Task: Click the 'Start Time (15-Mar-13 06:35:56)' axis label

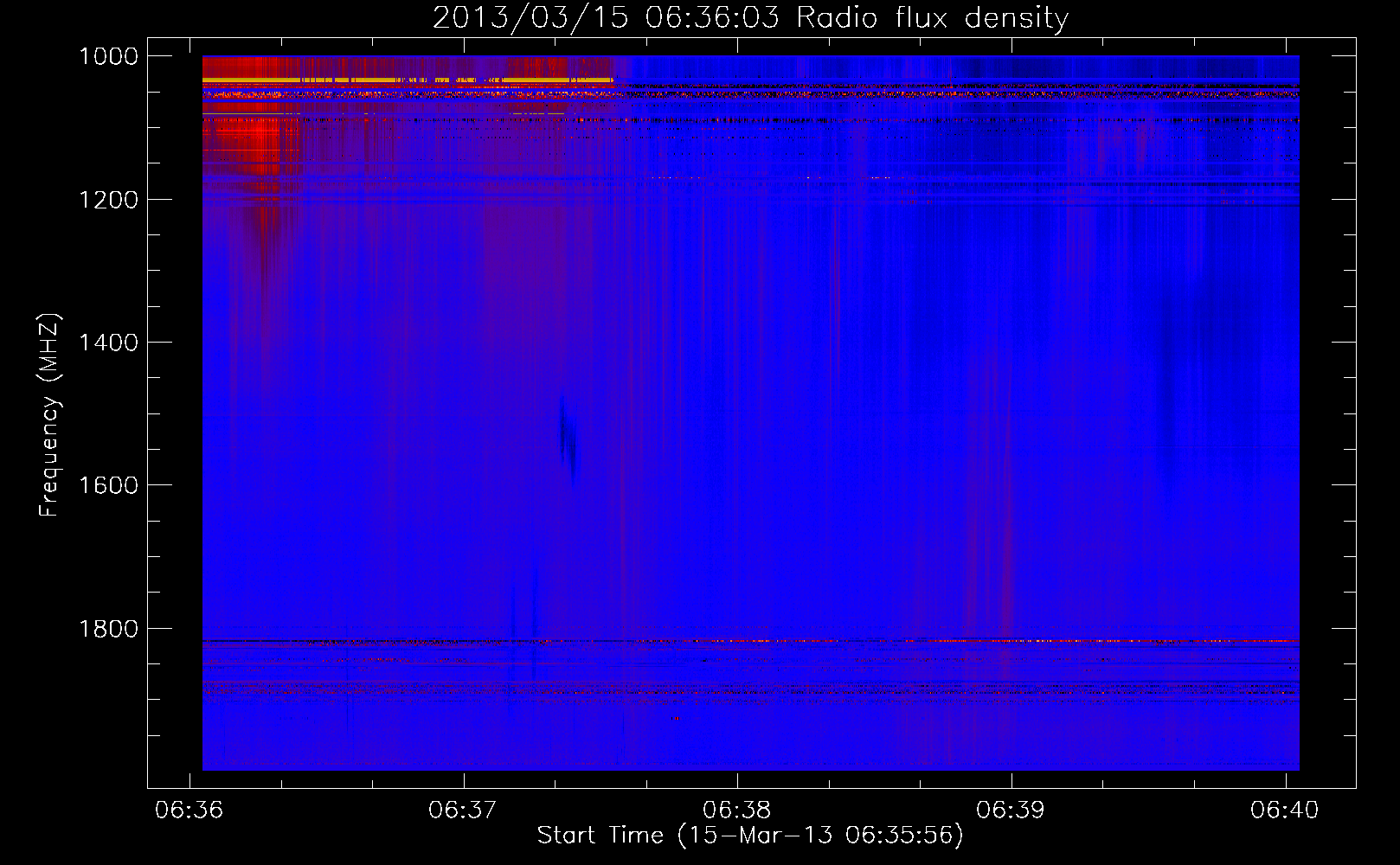Action: (750, 836)
